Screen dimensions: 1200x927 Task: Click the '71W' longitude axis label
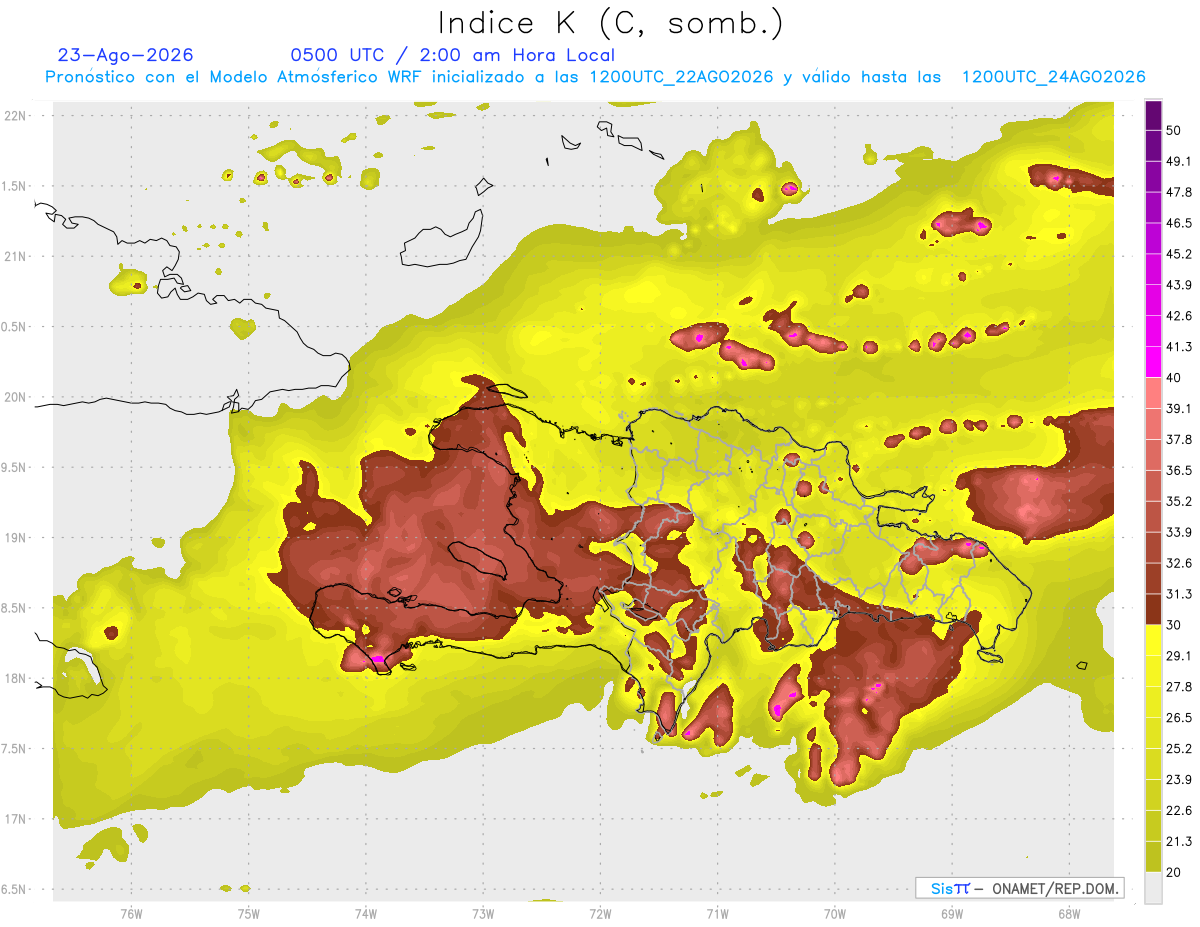pos(717,914)
